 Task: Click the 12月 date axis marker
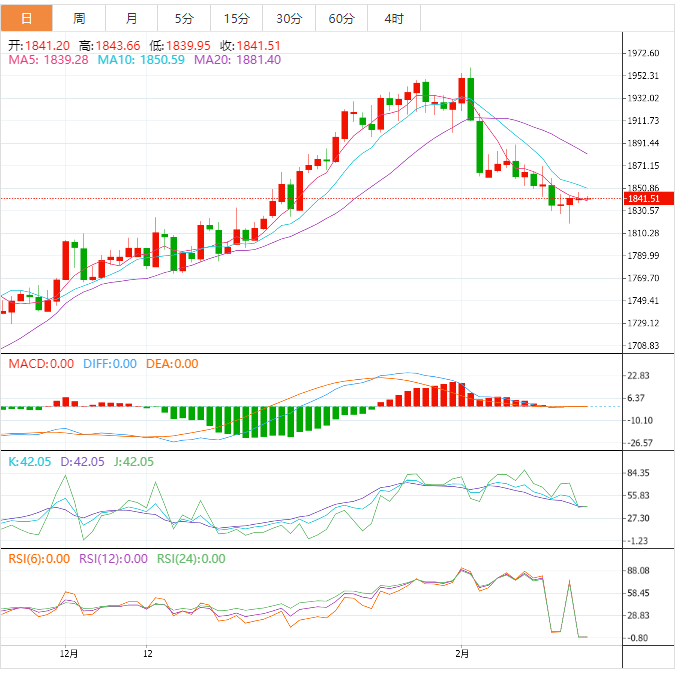pos(69,653)
